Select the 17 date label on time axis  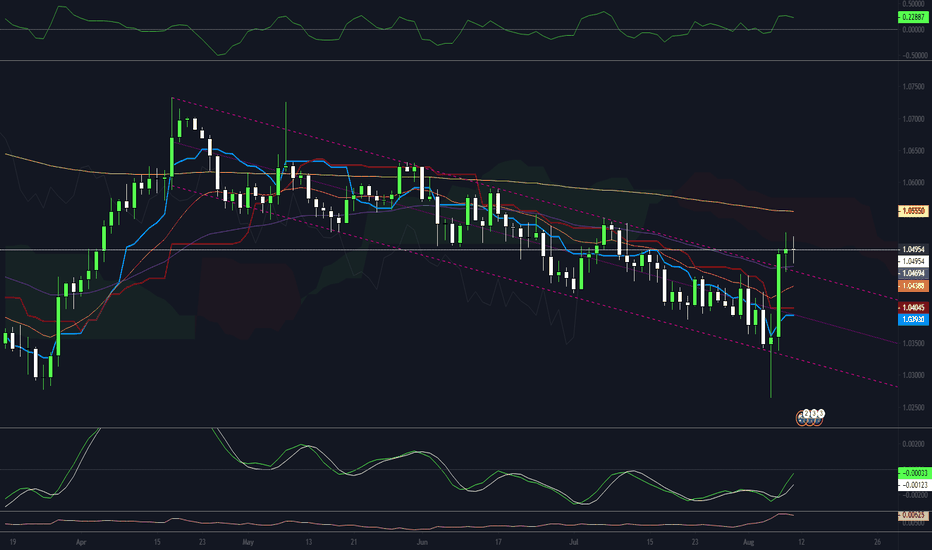(498, 542)
